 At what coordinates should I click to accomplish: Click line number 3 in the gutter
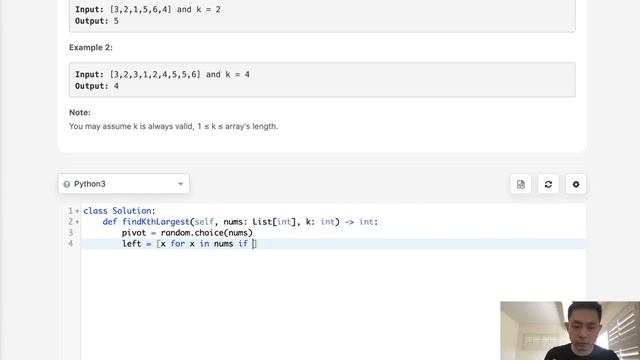pos(71,233)
